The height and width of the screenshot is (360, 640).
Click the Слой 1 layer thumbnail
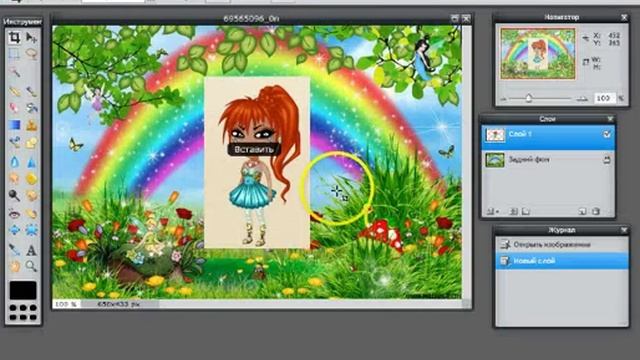pyautogui.click(x=495, y=135)
